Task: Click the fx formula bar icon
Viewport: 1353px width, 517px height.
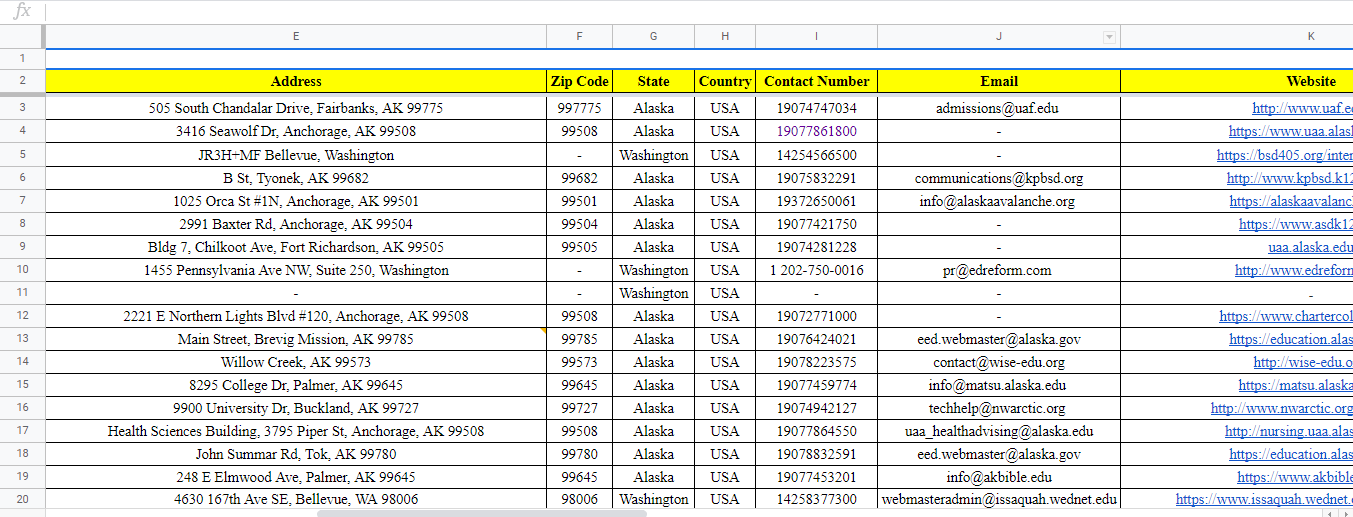Action: pos(21,11)
